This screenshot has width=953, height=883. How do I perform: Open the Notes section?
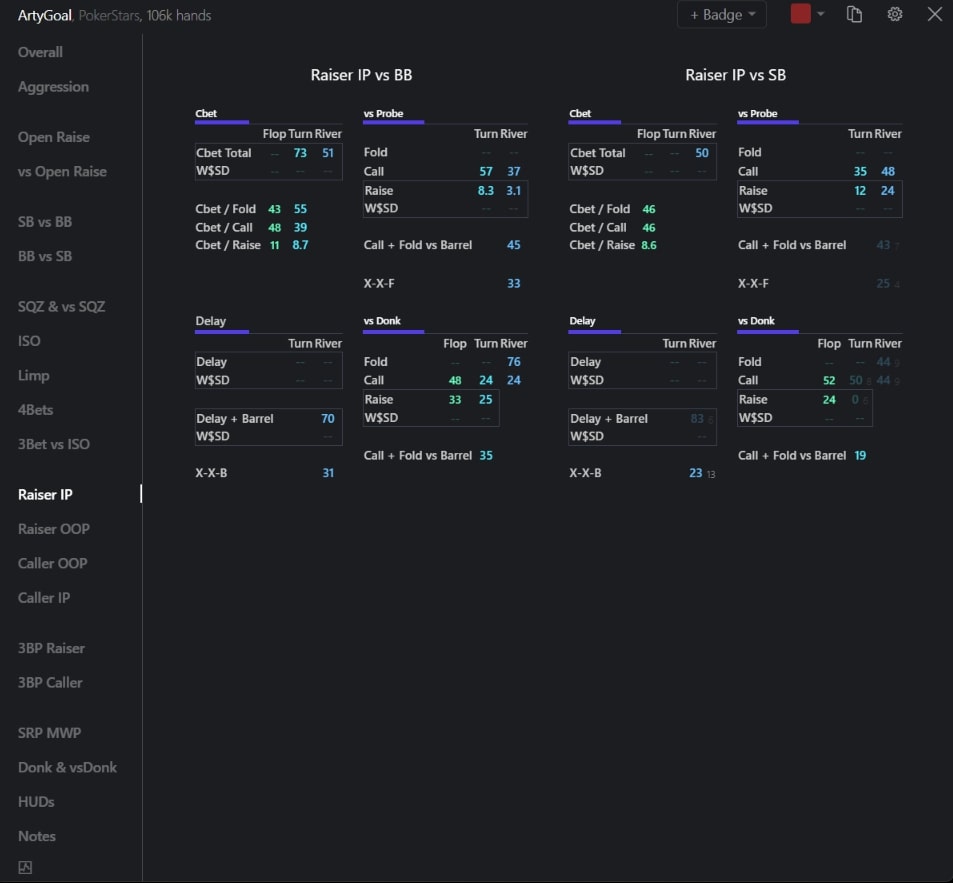(37, 836)
